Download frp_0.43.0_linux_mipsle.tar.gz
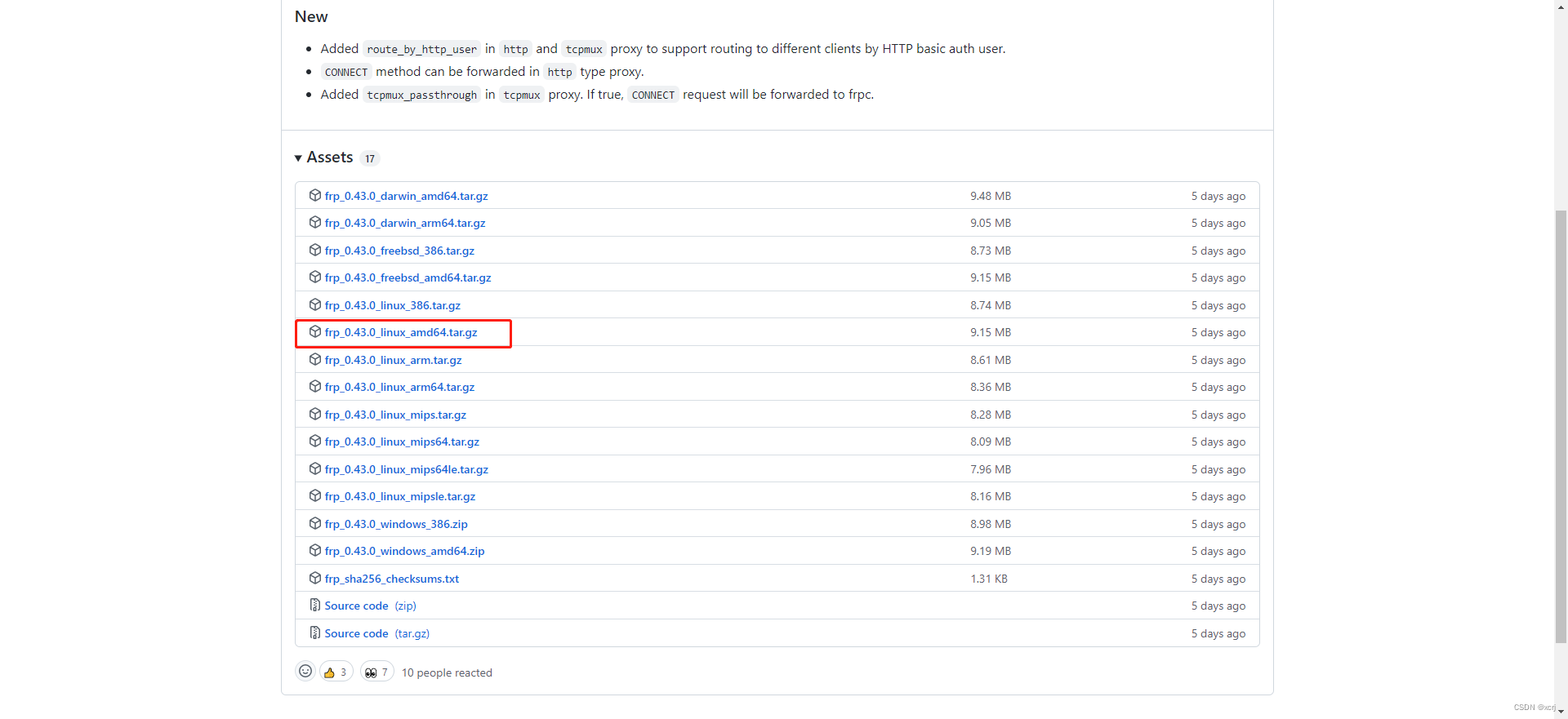 point(399,496)
